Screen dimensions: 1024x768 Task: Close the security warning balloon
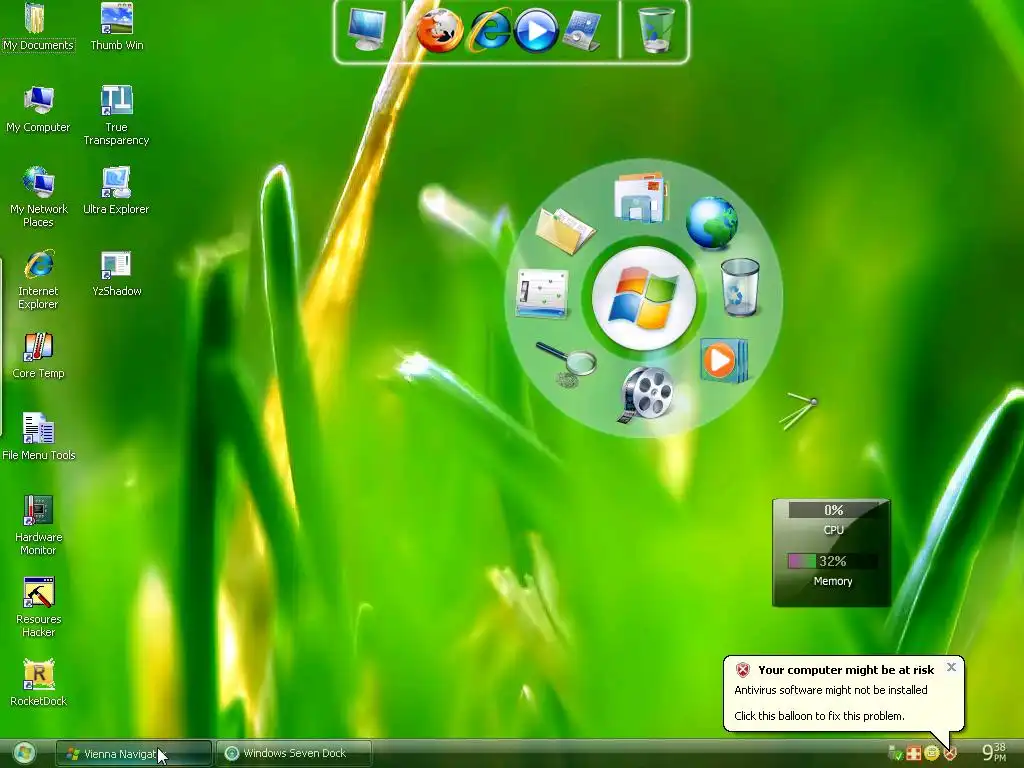click(x=952, y=667)
